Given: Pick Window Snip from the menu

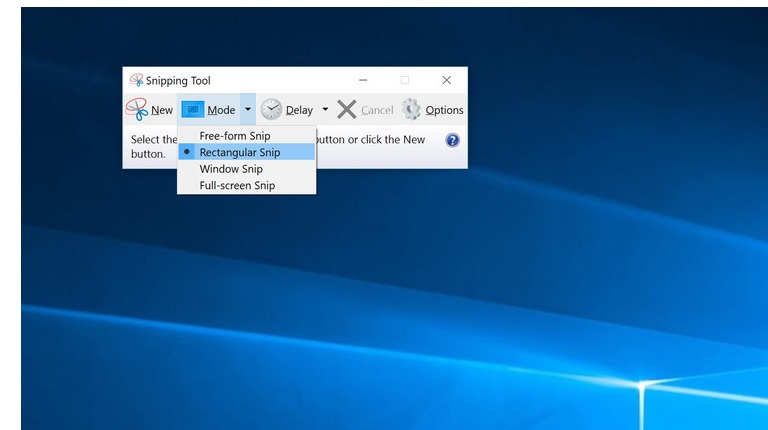Looking at the screenshot, I should (246, 169).
